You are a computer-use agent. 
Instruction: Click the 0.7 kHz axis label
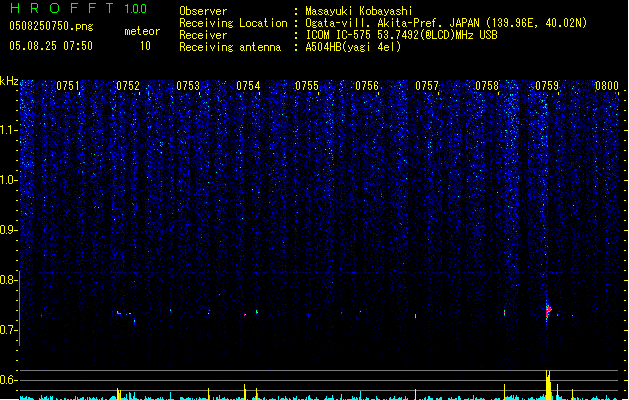(x=8, y=330)
